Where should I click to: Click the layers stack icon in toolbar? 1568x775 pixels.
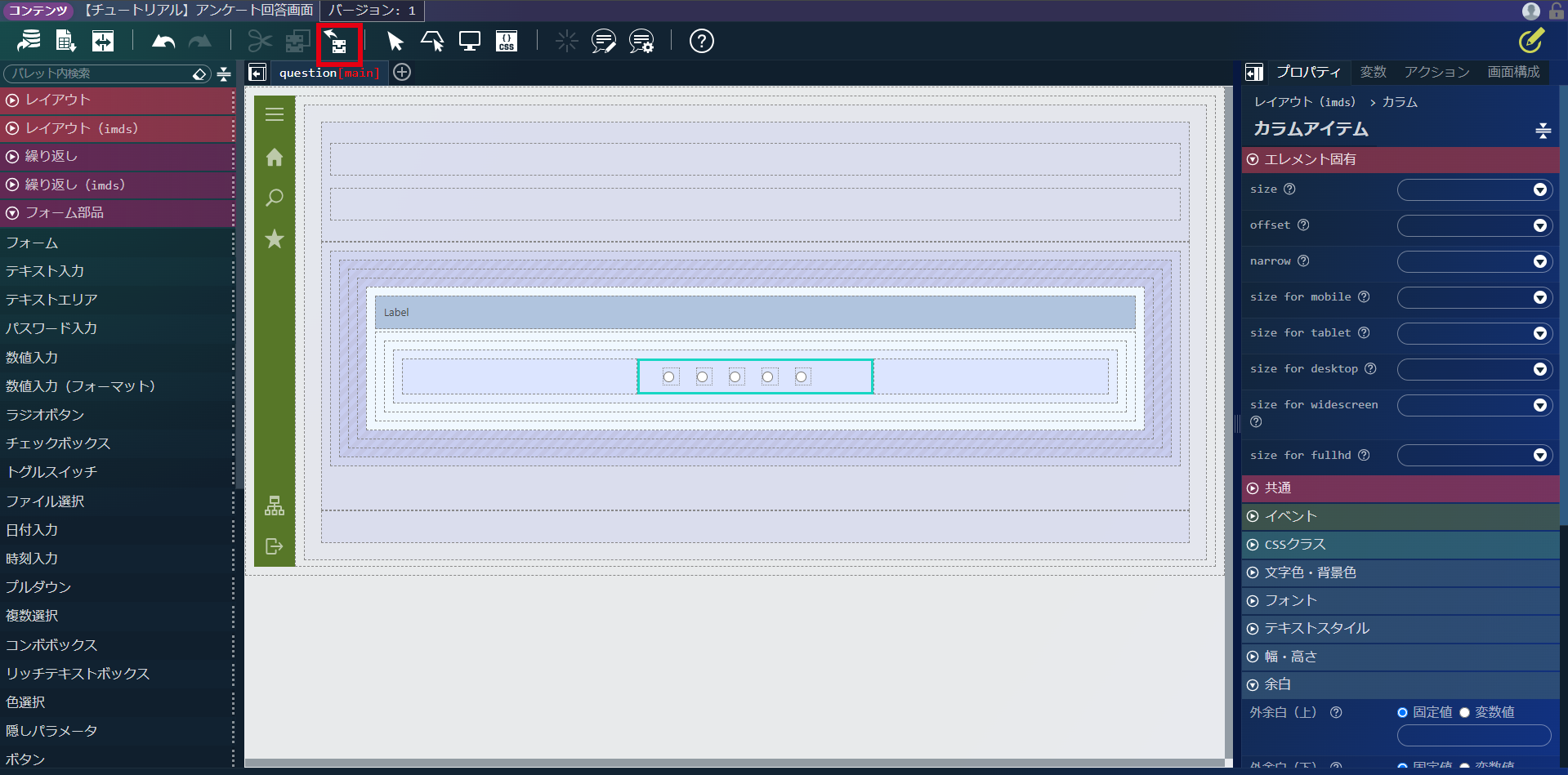pos(29,41)
